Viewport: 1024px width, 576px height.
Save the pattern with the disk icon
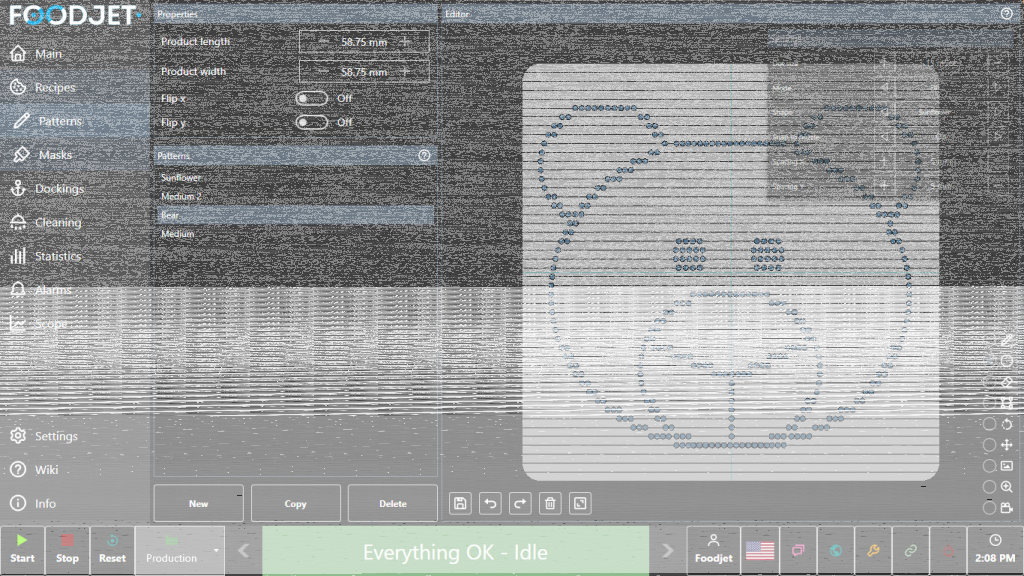460,504
